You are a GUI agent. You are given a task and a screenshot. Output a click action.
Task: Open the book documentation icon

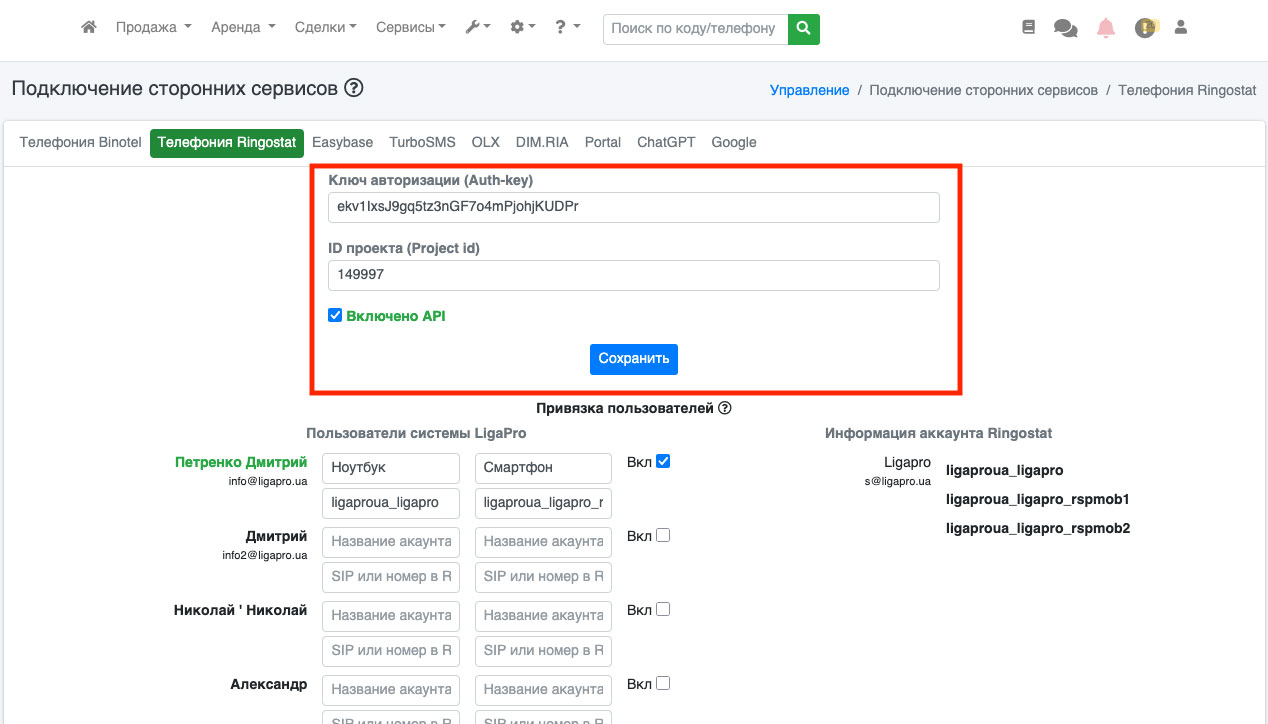coord(1029,28)
